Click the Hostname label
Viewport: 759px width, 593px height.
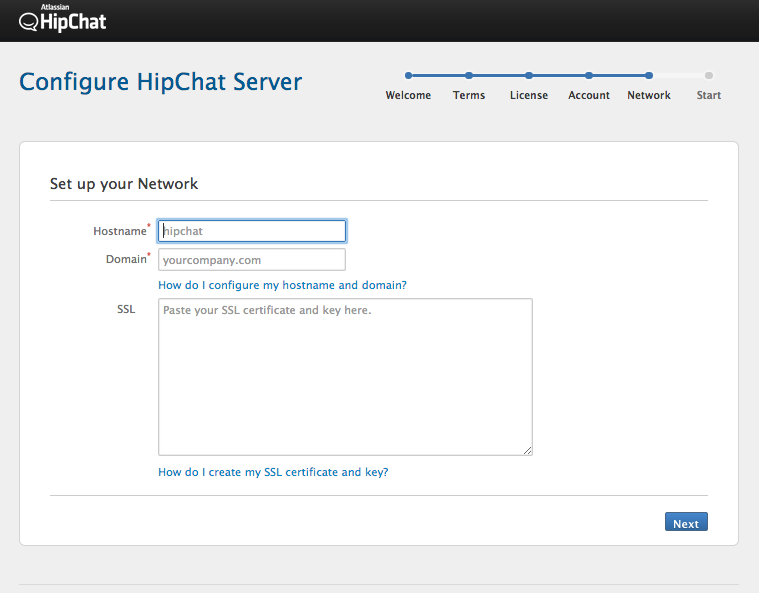120,231
